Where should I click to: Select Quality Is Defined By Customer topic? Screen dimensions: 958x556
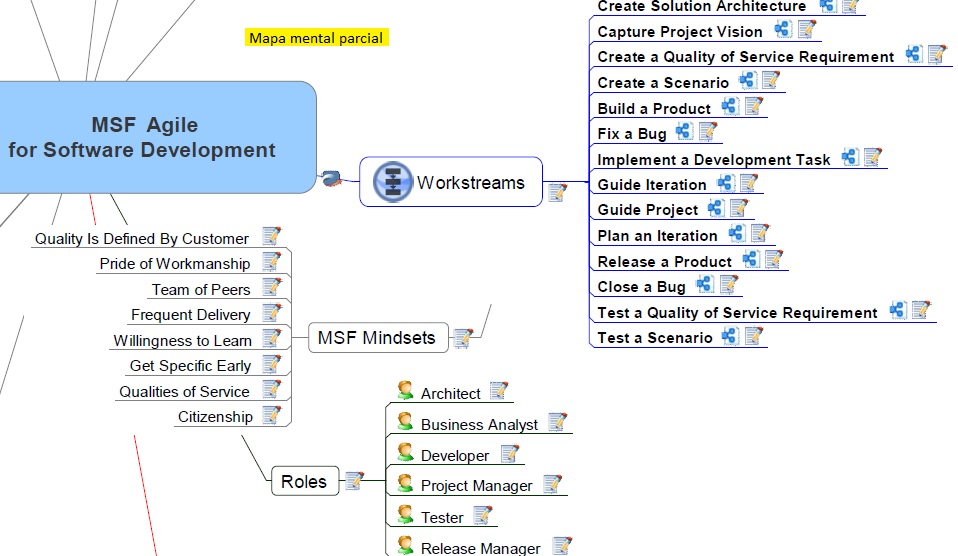click(x=141, y=239)
